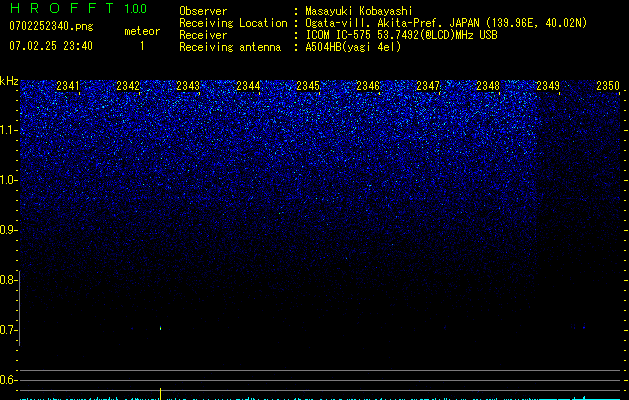The height and width of the screenshot is (400, 629).
Task: Click time marker 2345
Action: 308,86
